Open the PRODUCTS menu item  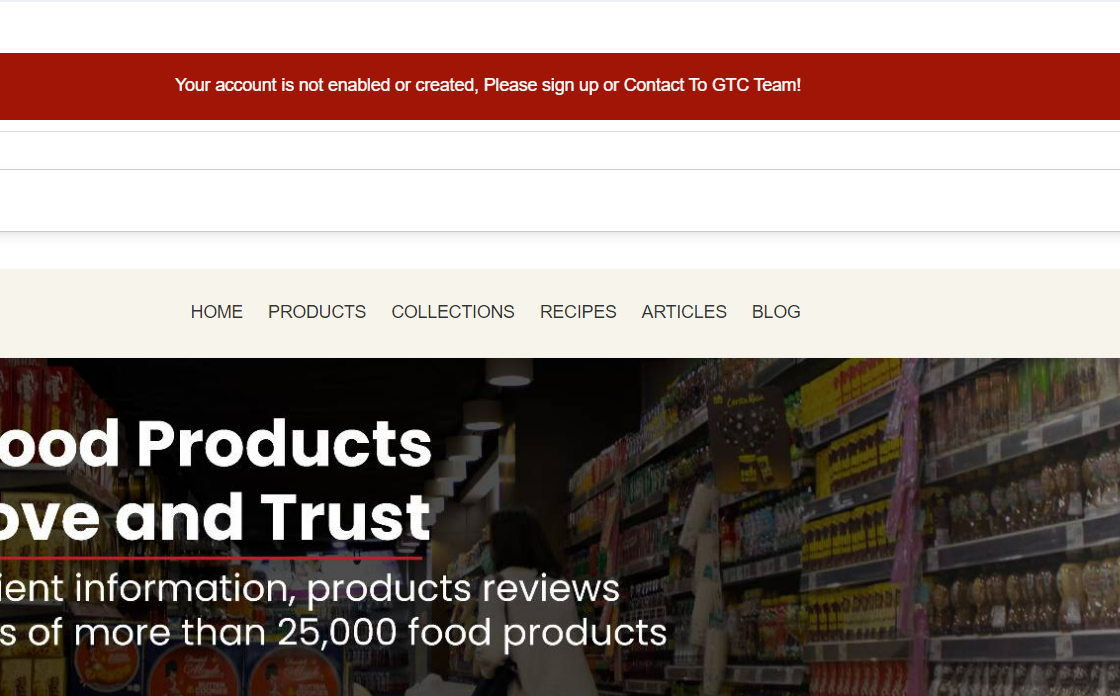coord(316,312)
